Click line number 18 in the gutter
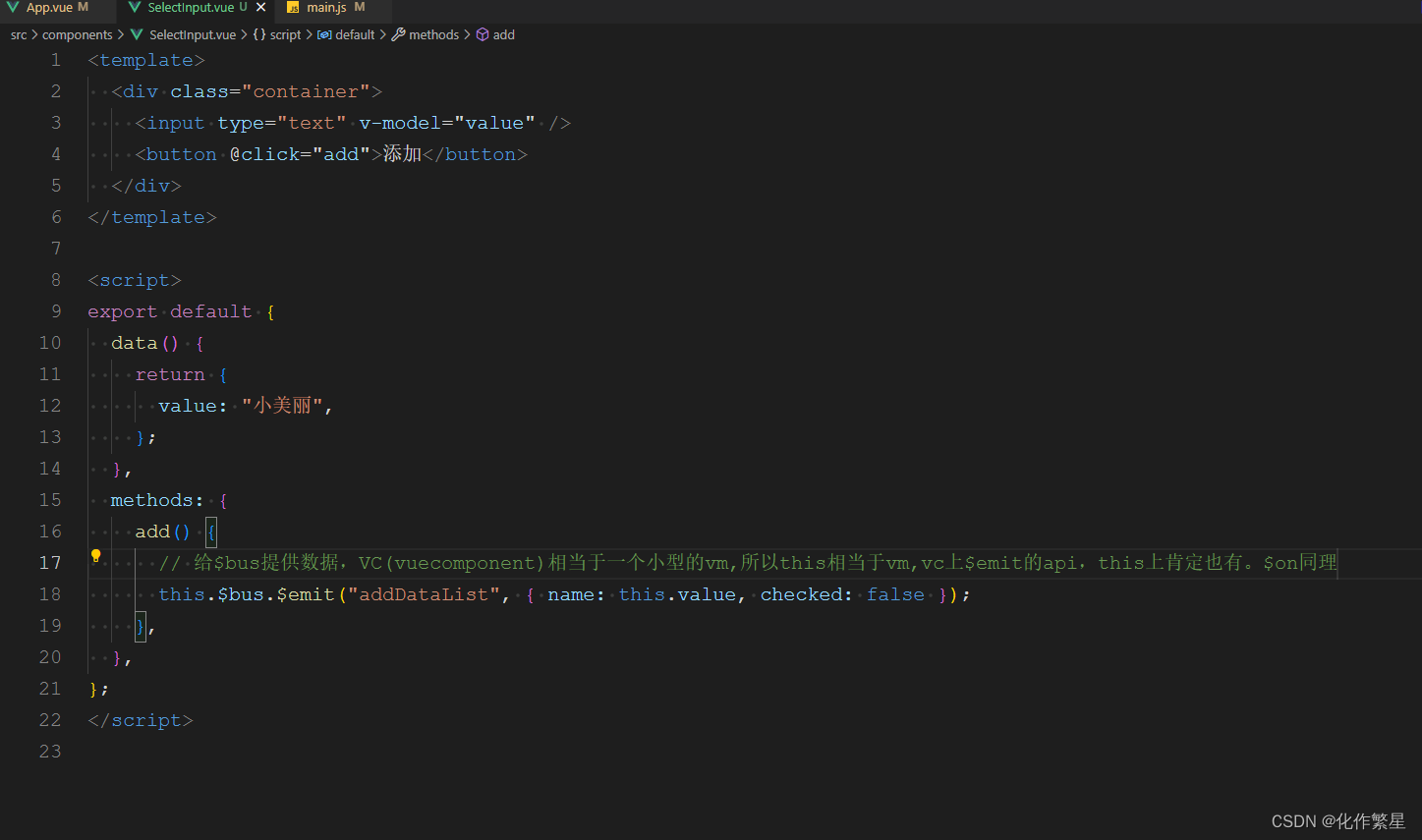1422x840 pixels. tap(50, 594)
